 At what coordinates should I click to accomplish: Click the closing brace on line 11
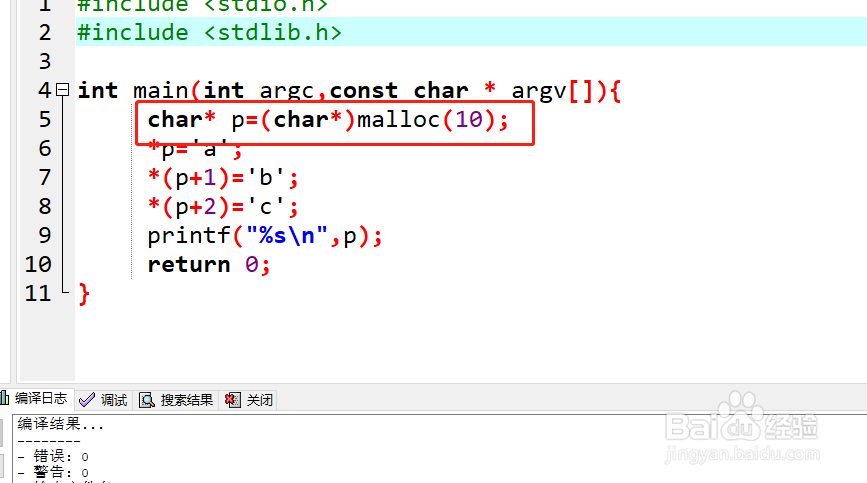(x=83, y=294)
